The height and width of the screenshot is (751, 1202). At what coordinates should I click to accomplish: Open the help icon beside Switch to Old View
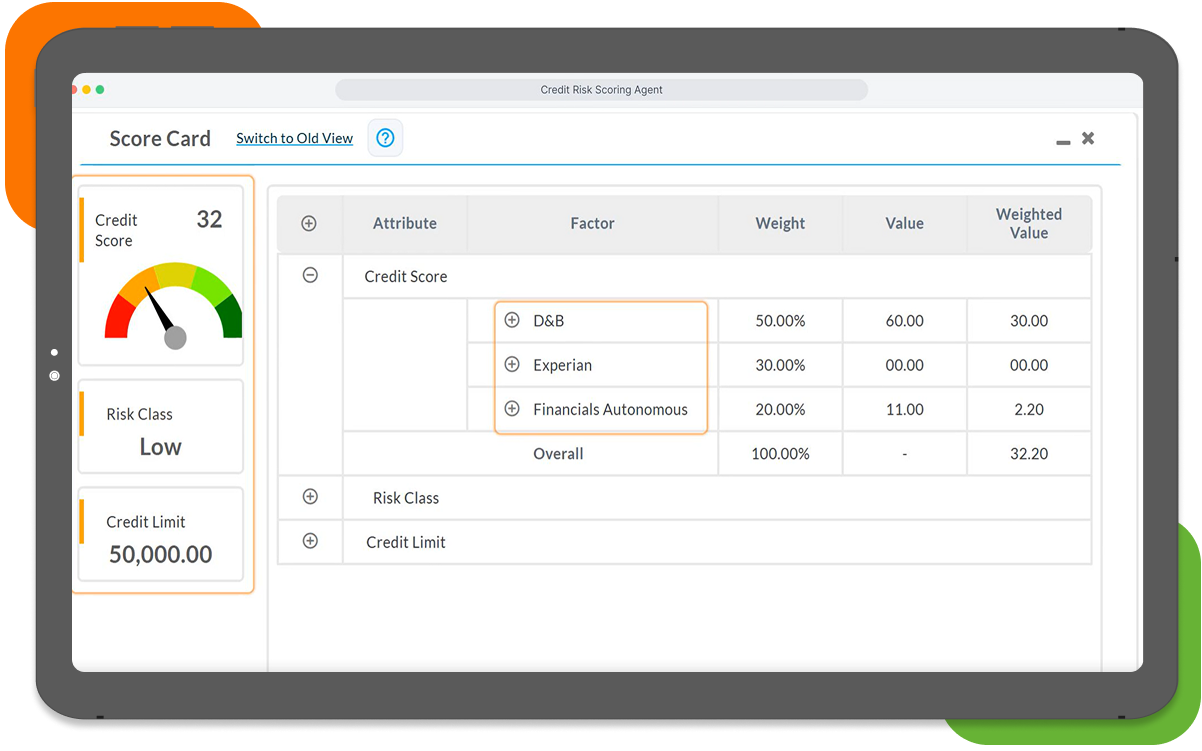385,138
